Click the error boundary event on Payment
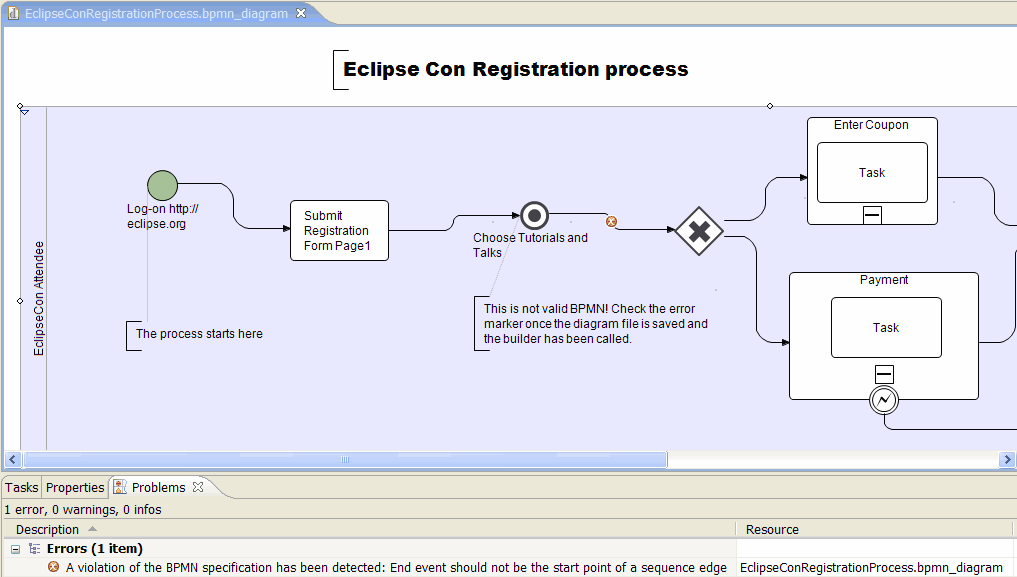 (x=884, y=400)
